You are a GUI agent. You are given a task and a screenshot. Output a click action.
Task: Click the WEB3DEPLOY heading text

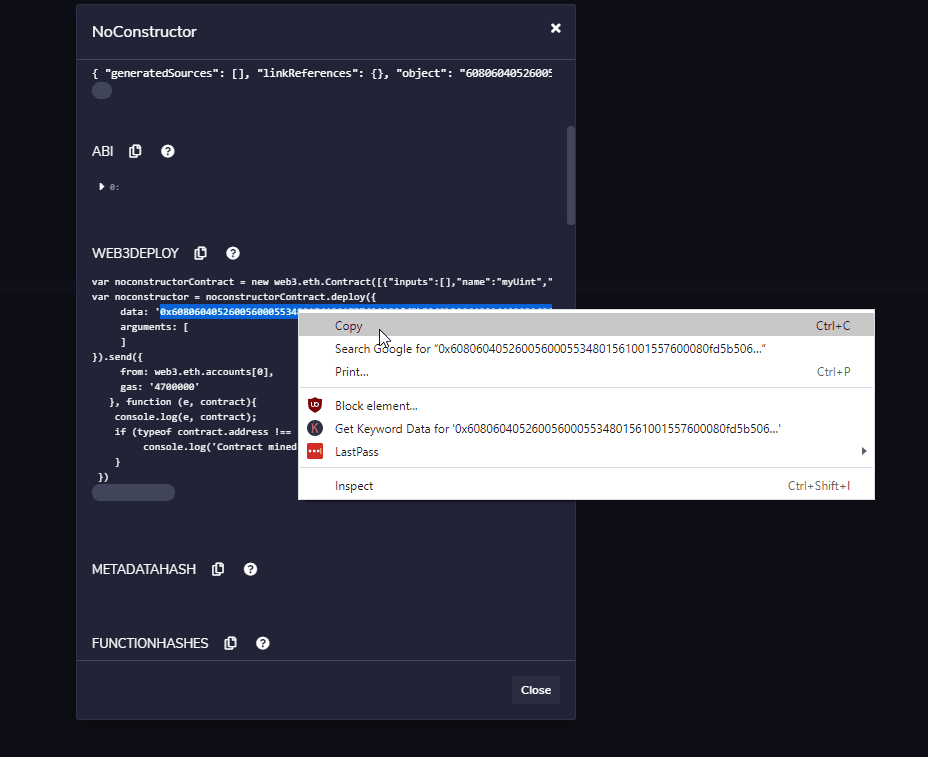pos(135,253)
